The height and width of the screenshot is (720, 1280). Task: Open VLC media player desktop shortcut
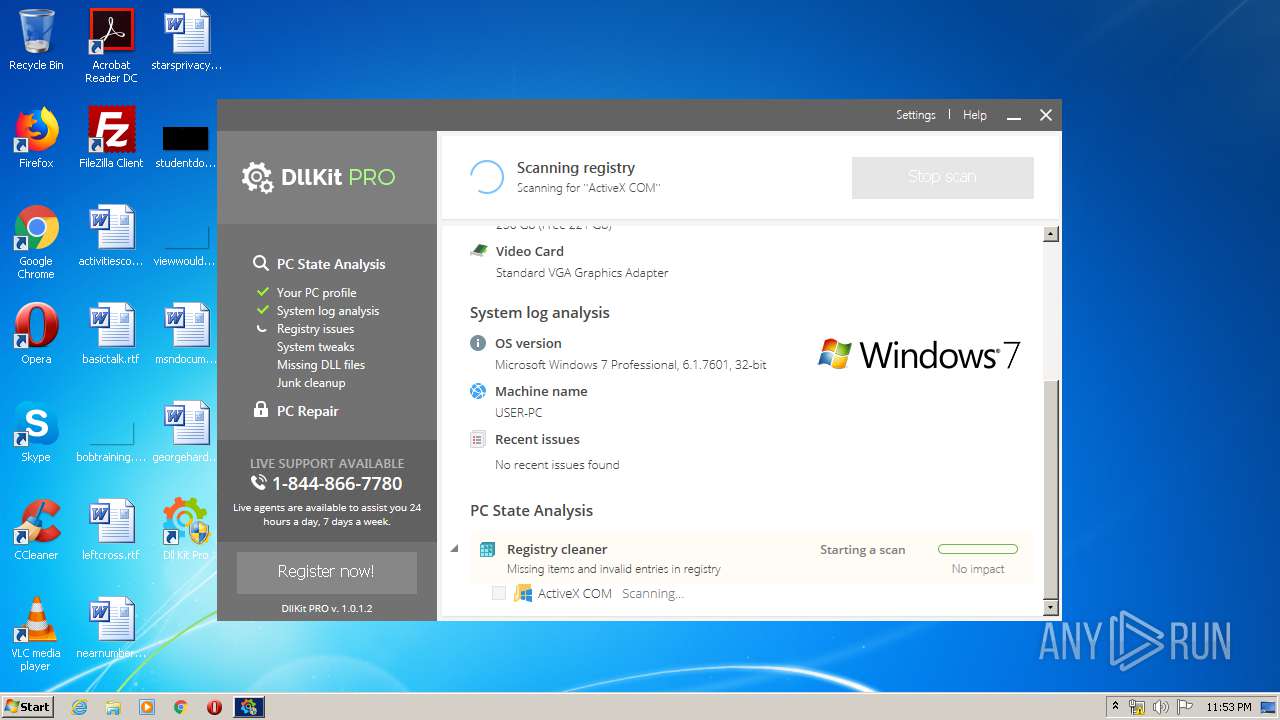[36, 634]
